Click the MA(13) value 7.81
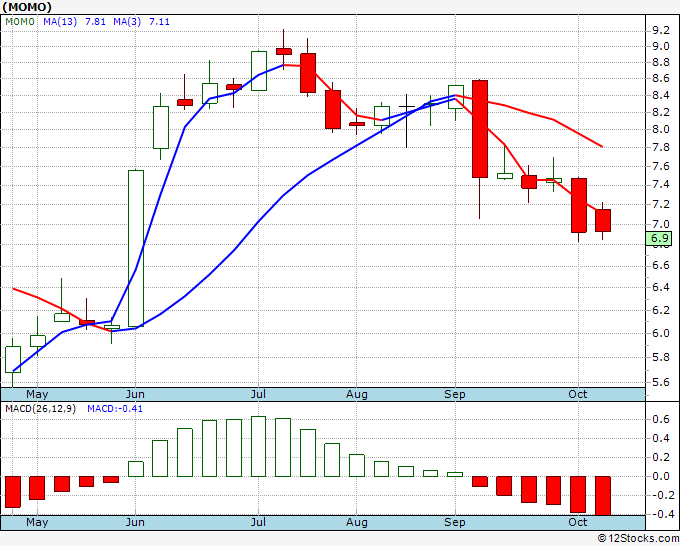 pos(95,22)
